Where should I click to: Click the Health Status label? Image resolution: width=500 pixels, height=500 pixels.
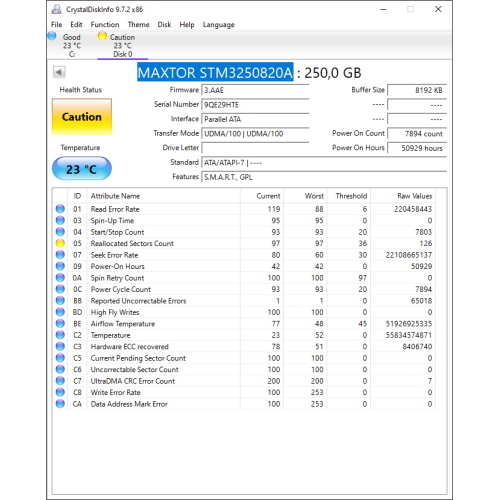(x=81, y=90)
